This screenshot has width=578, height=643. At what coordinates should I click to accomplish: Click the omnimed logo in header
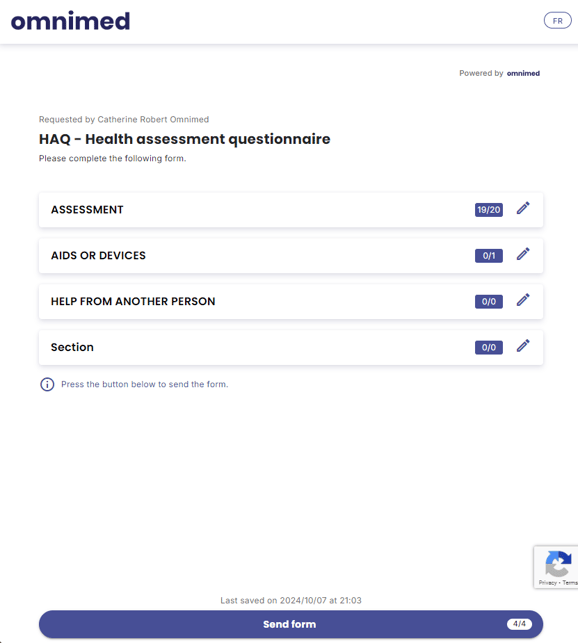[70, 21]
